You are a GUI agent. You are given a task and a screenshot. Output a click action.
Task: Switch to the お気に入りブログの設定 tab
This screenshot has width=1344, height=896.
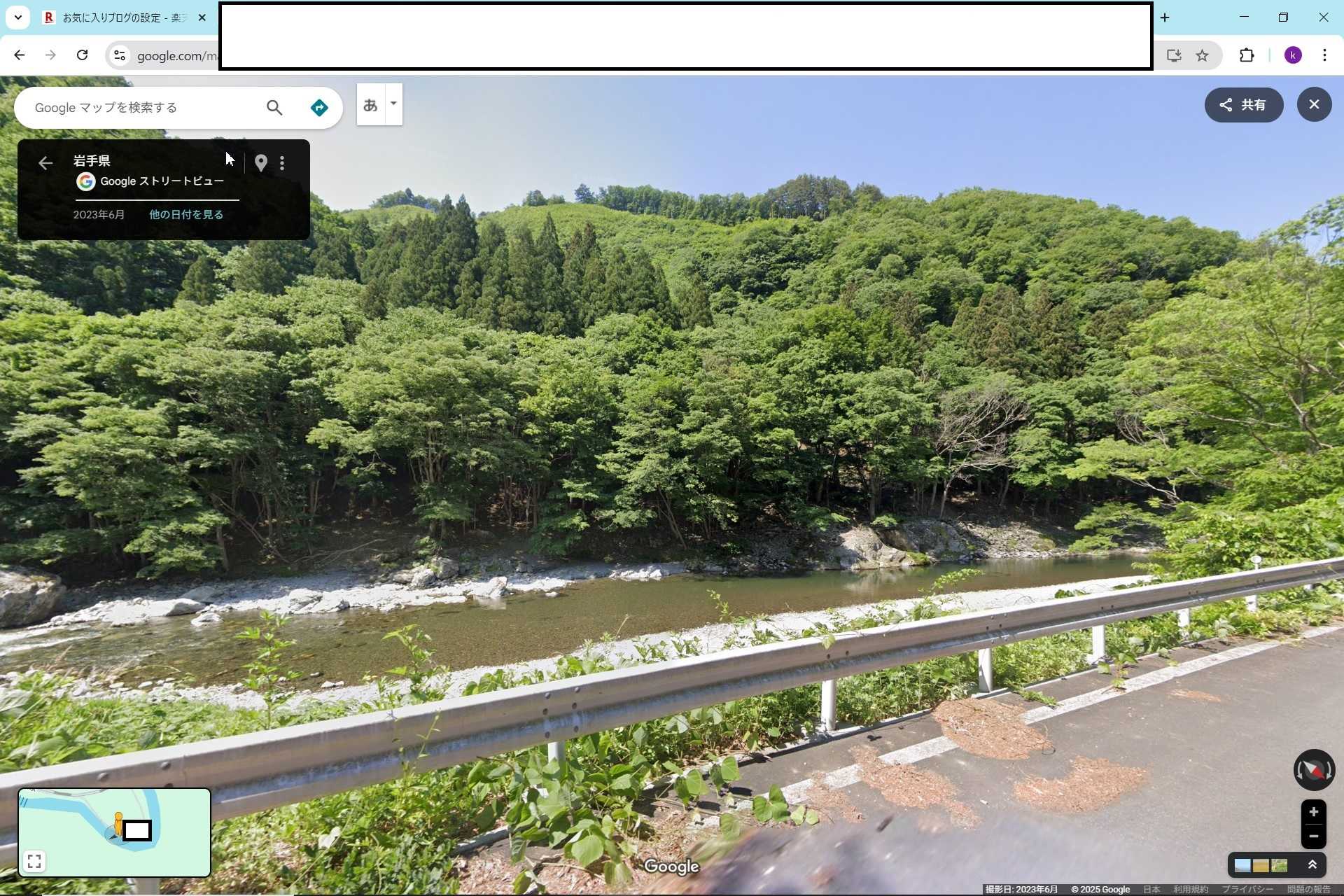coord(119,17)
